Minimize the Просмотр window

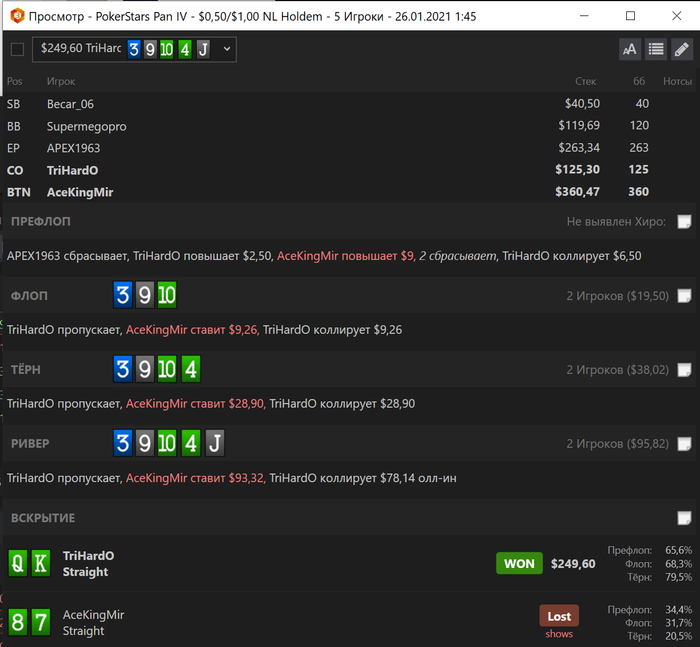point(584,16)
